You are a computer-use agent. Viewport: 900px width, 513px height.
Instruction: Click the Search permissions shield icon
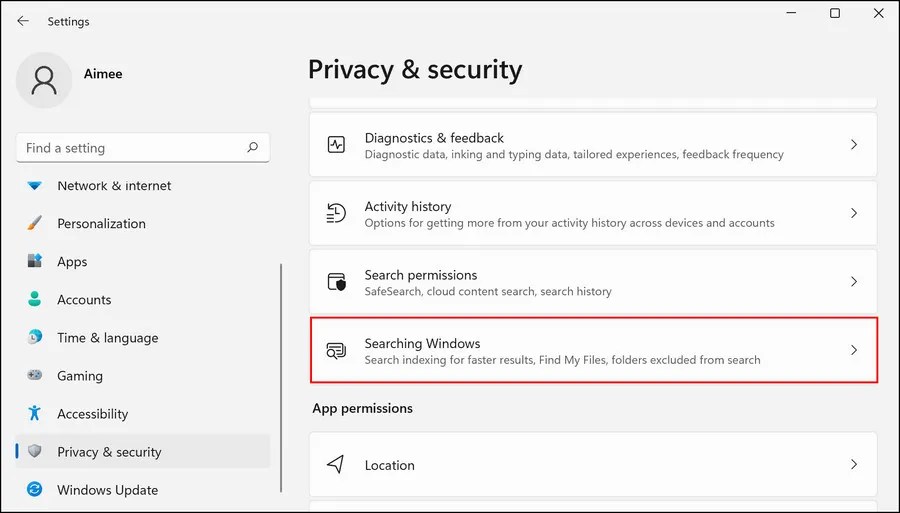tap(336, 282)
